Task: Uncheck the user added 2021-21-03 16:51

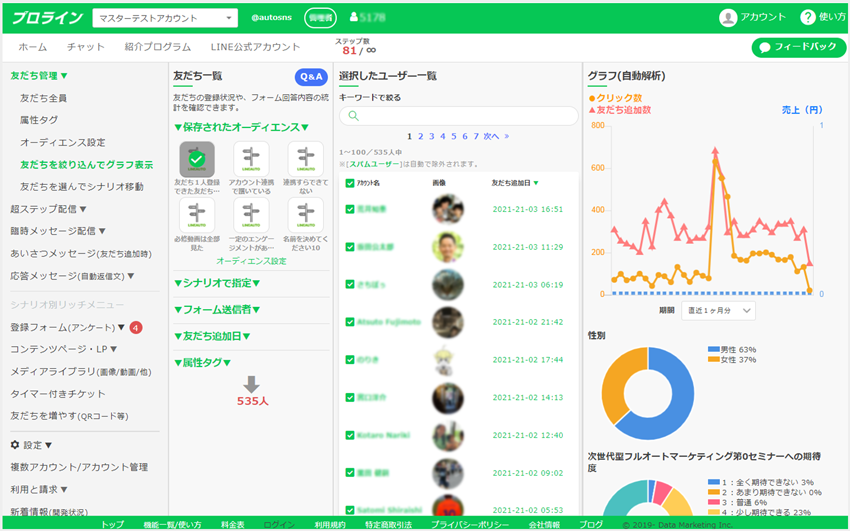Action: pyautogui.click(x=349, y=210)
